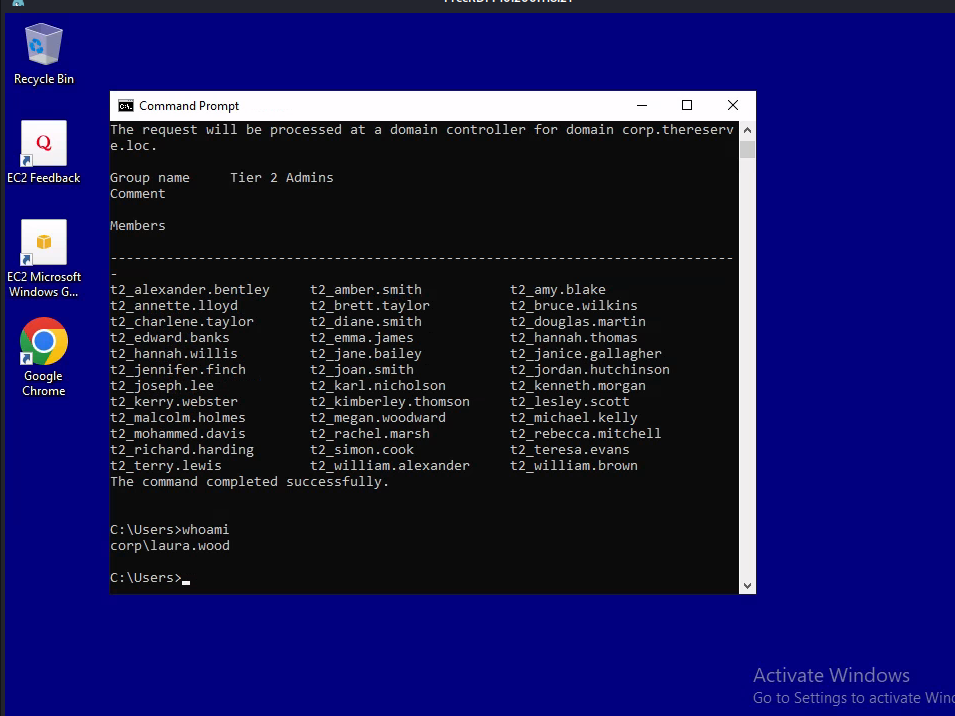955x716 pixels.
Task: Click the text 't2_mohammed.davis'
Action: 178,433
